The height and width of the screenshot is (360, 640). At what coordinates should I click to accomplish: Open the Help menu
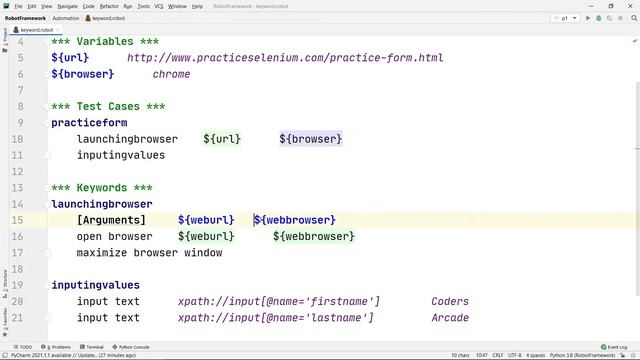click(197, 7)
